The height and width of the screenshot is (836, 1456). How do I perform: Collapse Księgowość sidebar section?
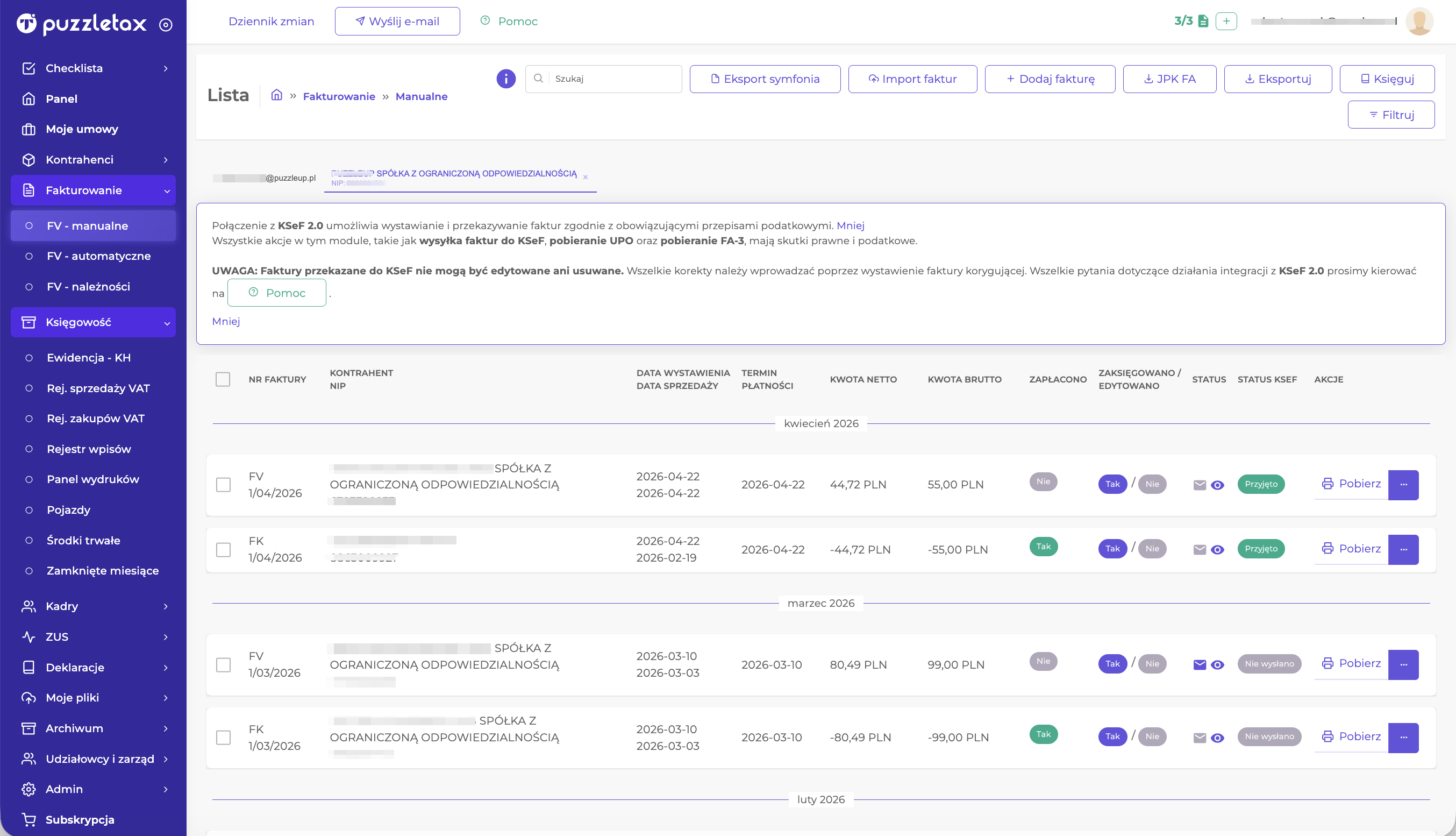tap(93, 322)
